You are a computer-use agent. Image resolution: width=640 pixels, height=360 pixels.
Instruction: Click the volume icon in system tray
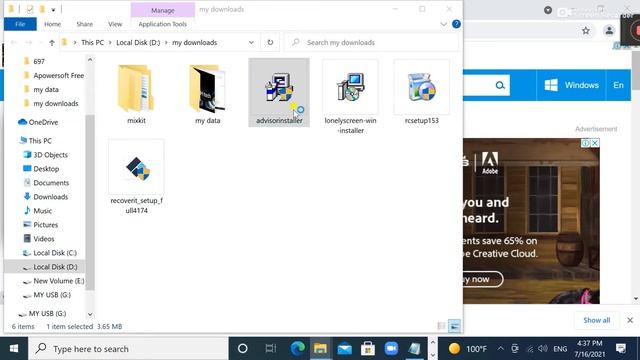point(542,349)
